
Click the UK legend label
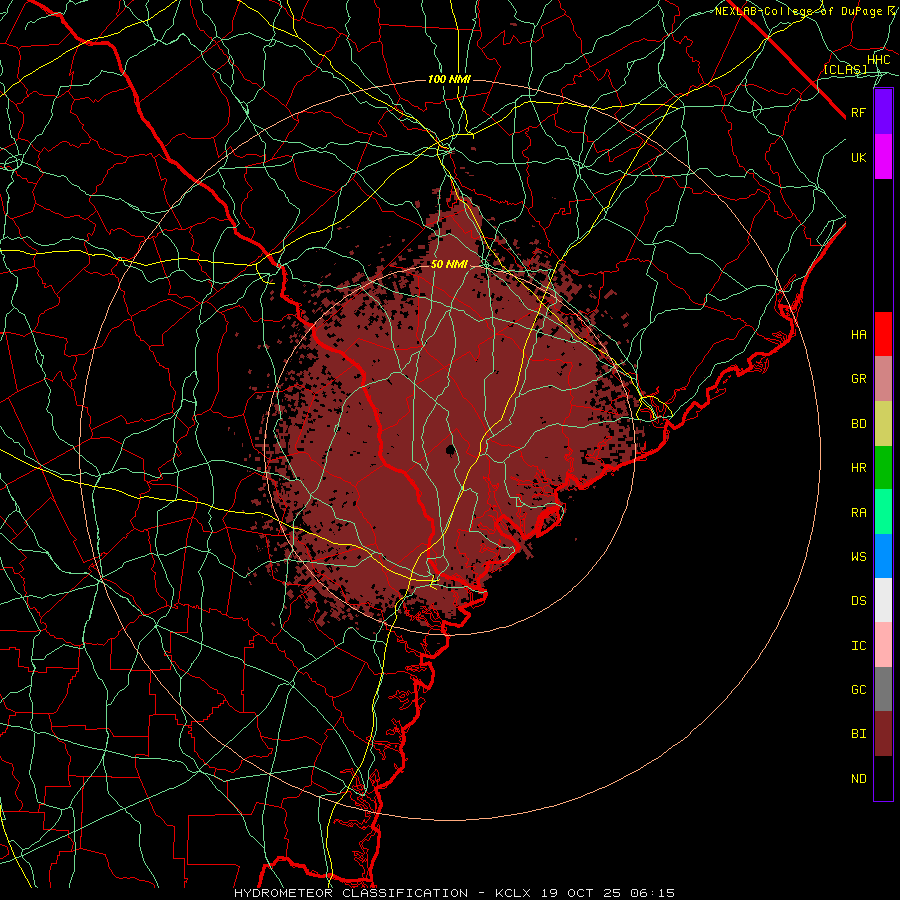(x=858, y=157)
